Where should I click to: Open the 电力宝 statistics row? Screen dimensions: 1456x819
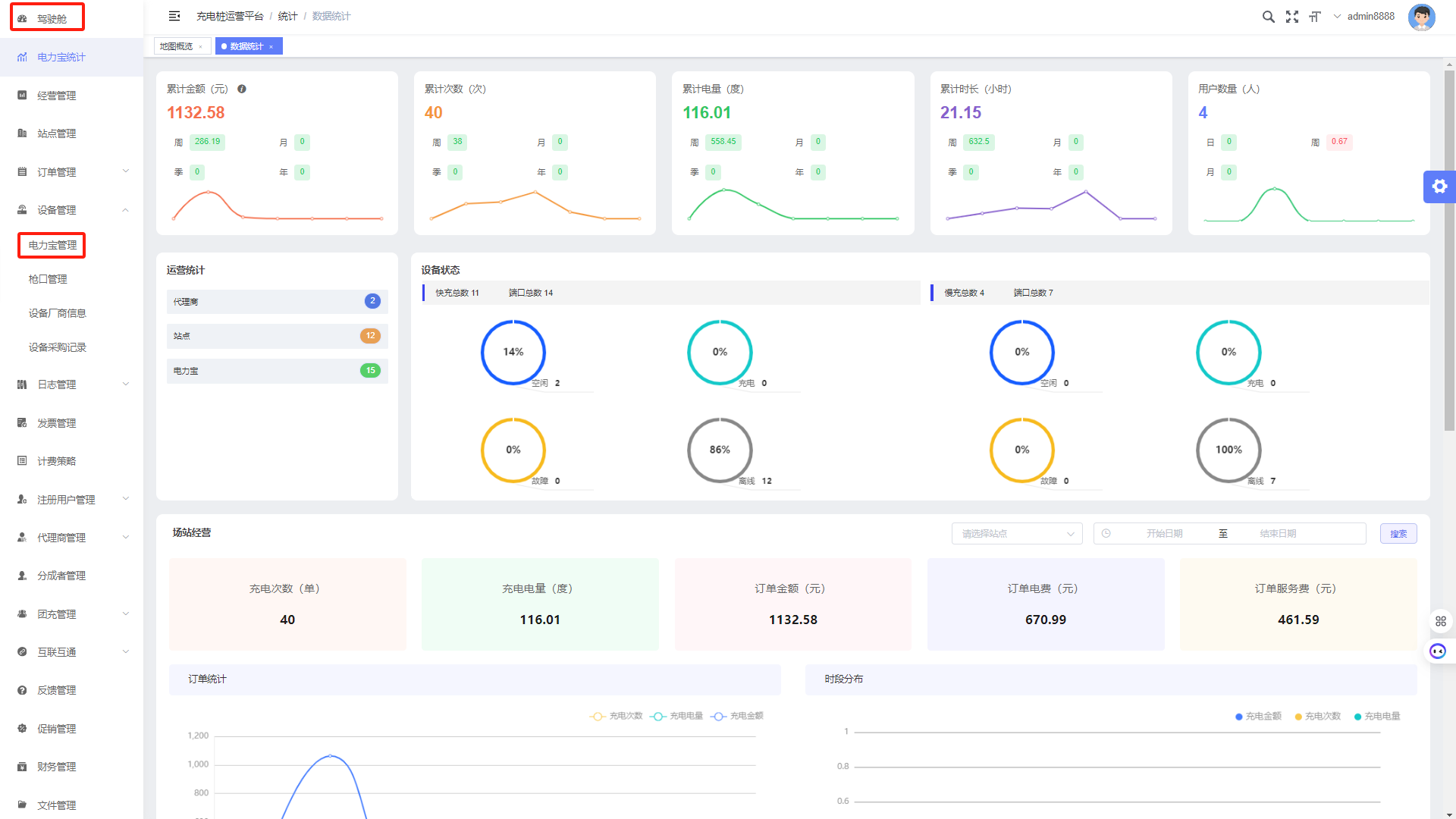[x=277, y=371]
